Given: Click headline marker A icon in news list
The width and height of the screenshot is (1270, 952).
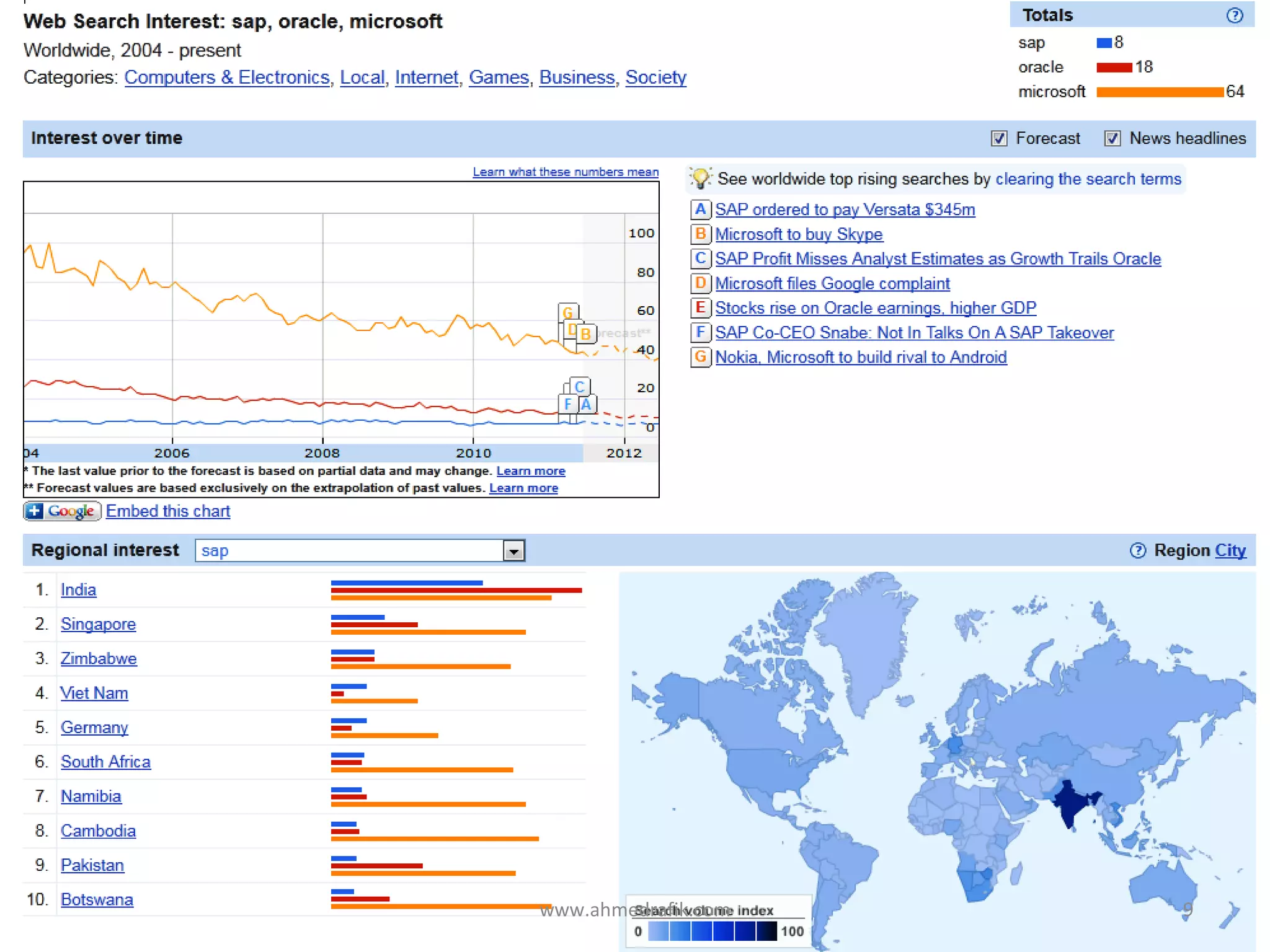Looking at the screenshot, I should click(x=700, y=209).
